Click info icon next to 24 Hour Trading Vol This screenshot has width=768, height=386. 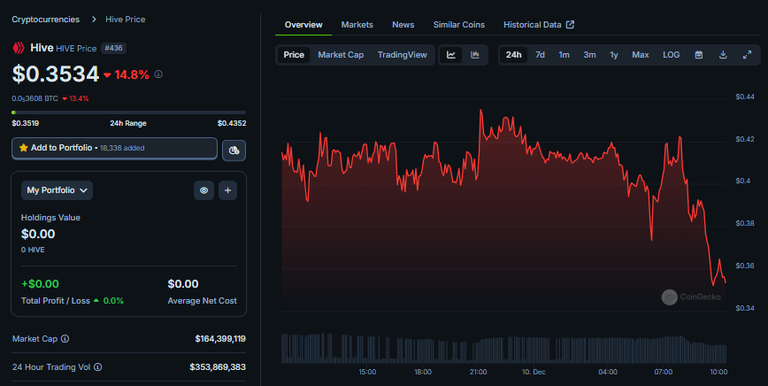(x=98, y=367)
